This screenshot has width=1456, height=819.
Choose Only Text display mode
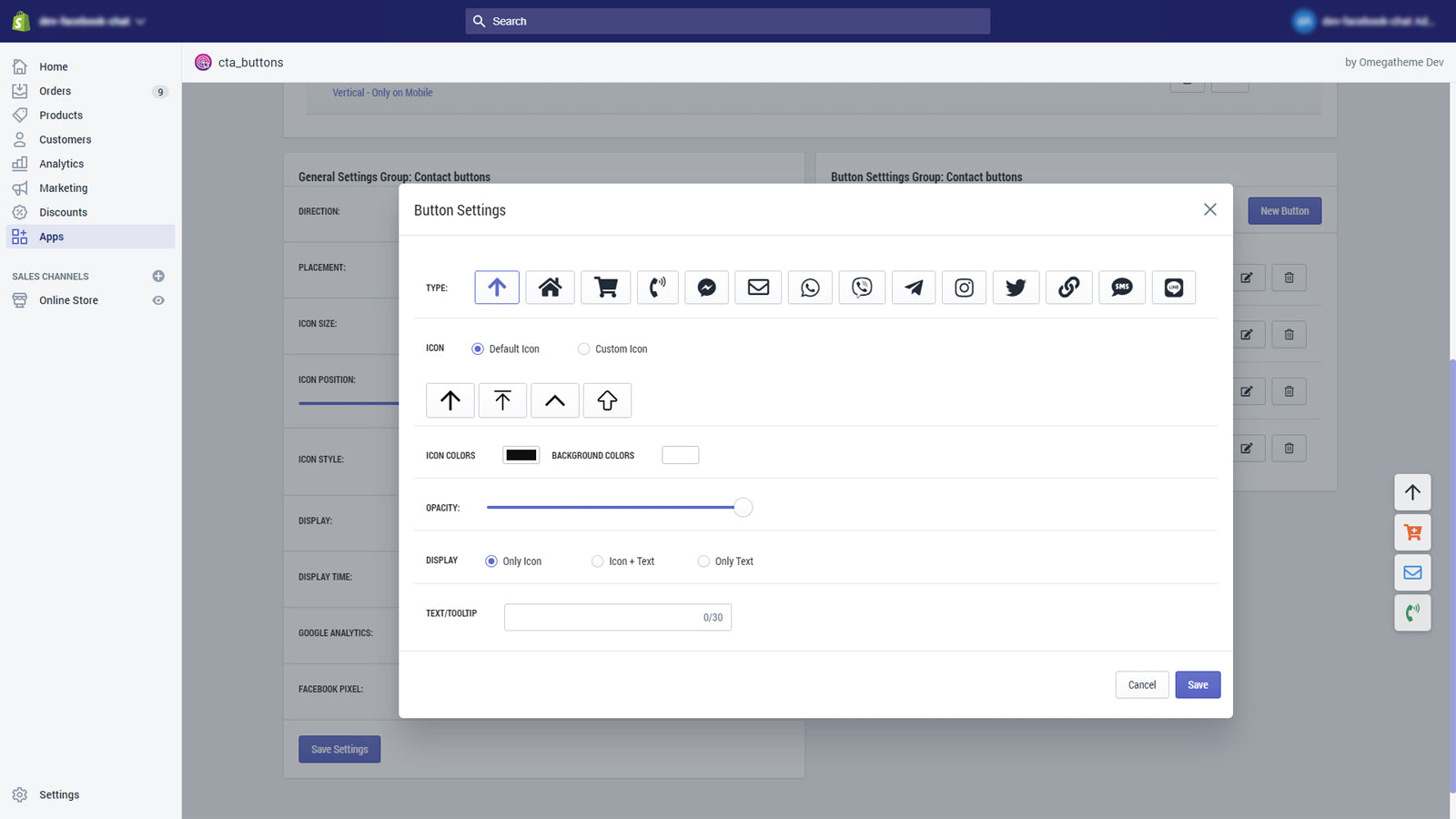tap(703, 561)
